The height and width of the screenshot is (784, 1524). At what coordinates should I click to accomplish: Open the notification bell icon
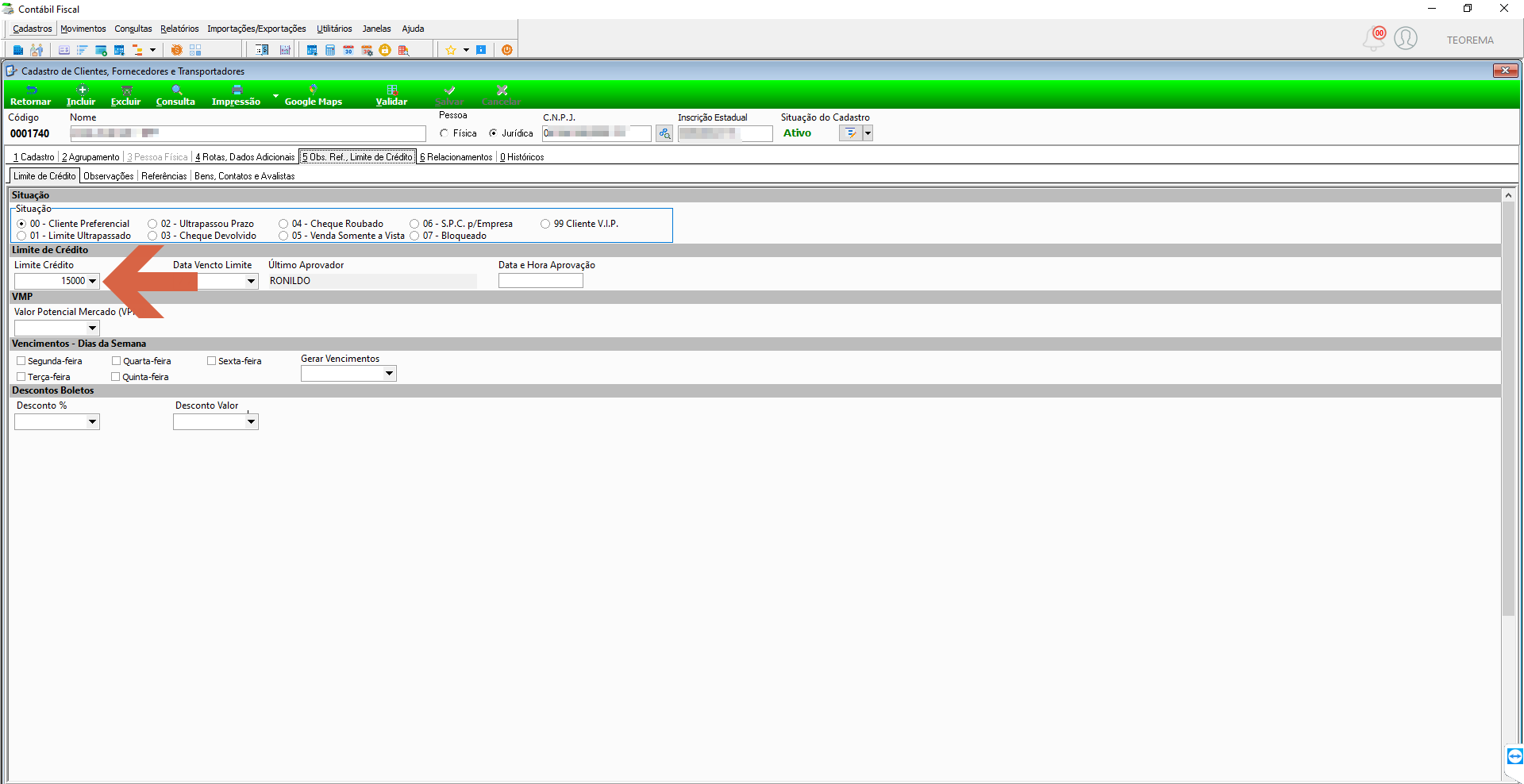click(x=1374, y=38)
